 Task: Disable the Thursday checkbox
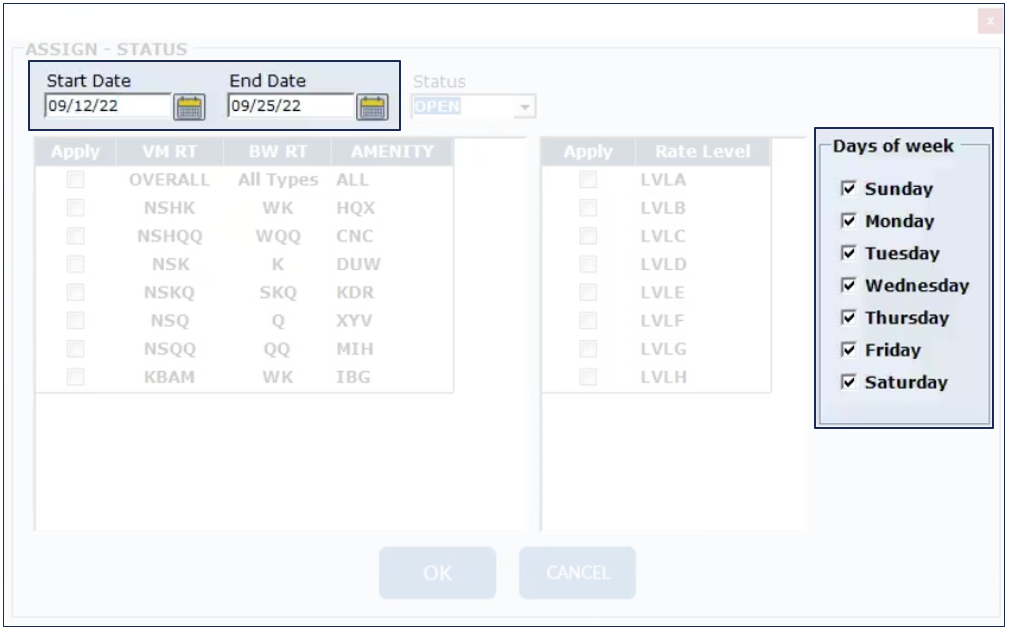849,317
